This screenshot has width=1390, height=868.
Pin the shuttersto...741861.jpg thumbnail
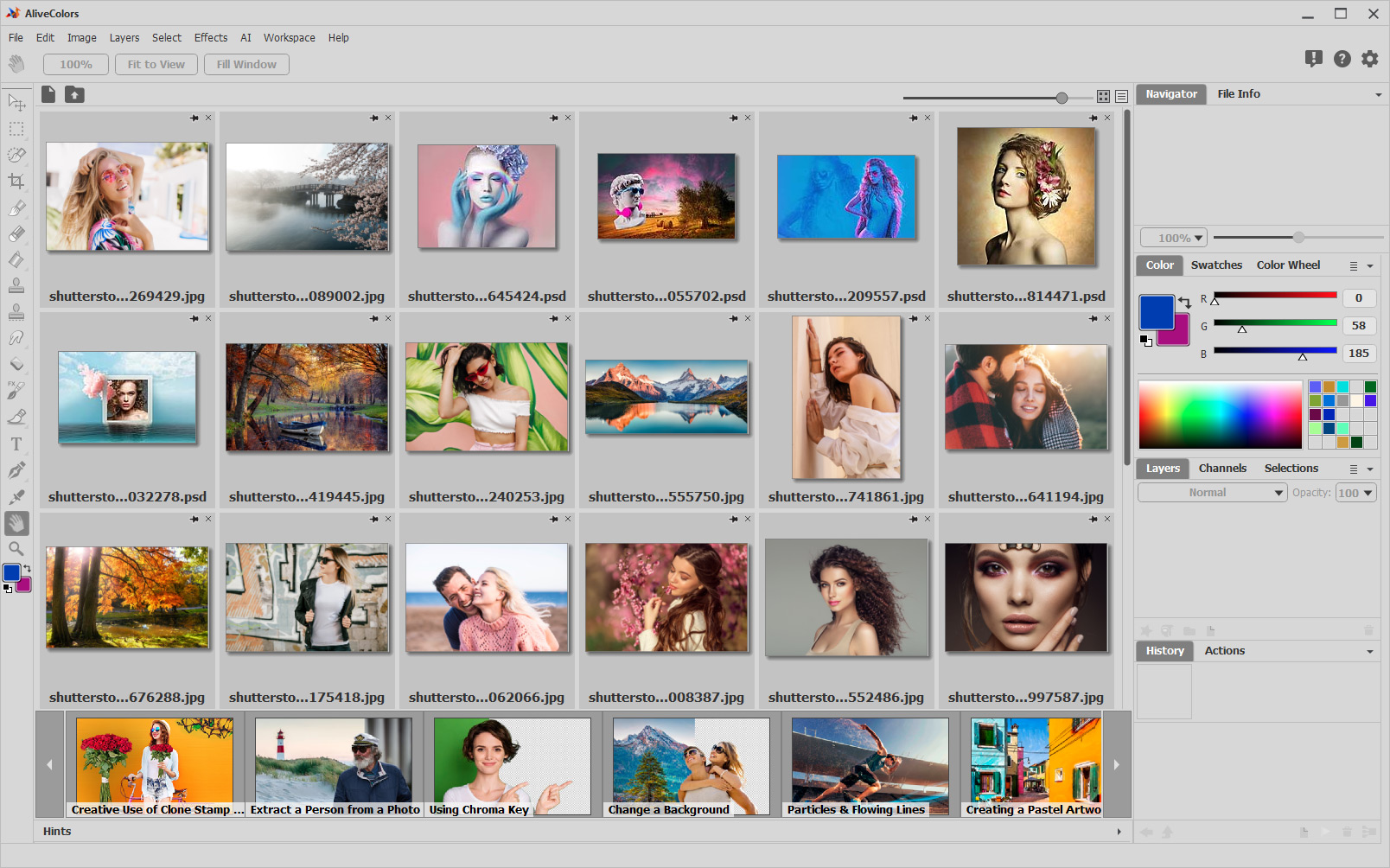(914, 318)
